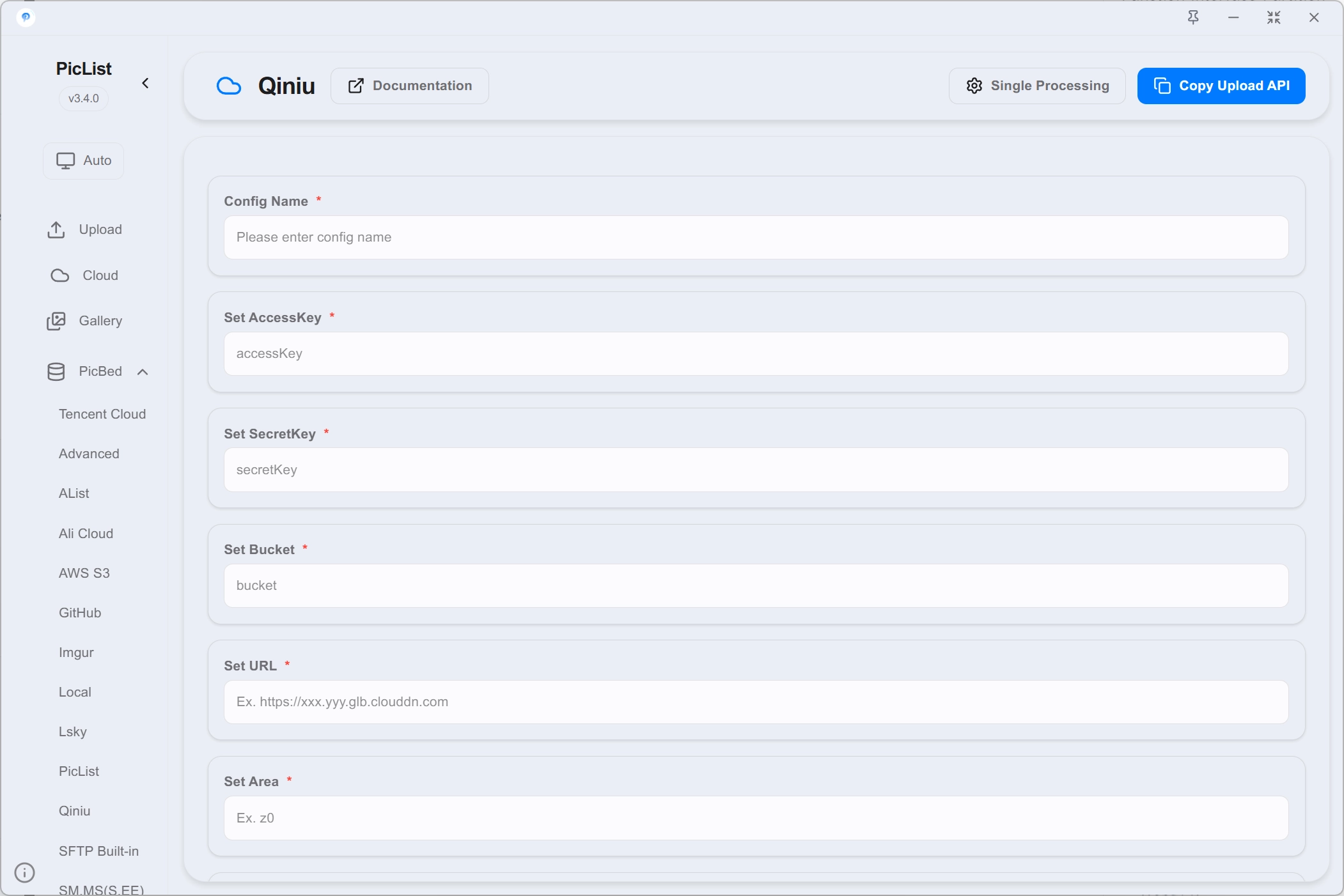The image size is (1344, 896).
Task: Open Single Processing settings
Action: coord(1037,86)
